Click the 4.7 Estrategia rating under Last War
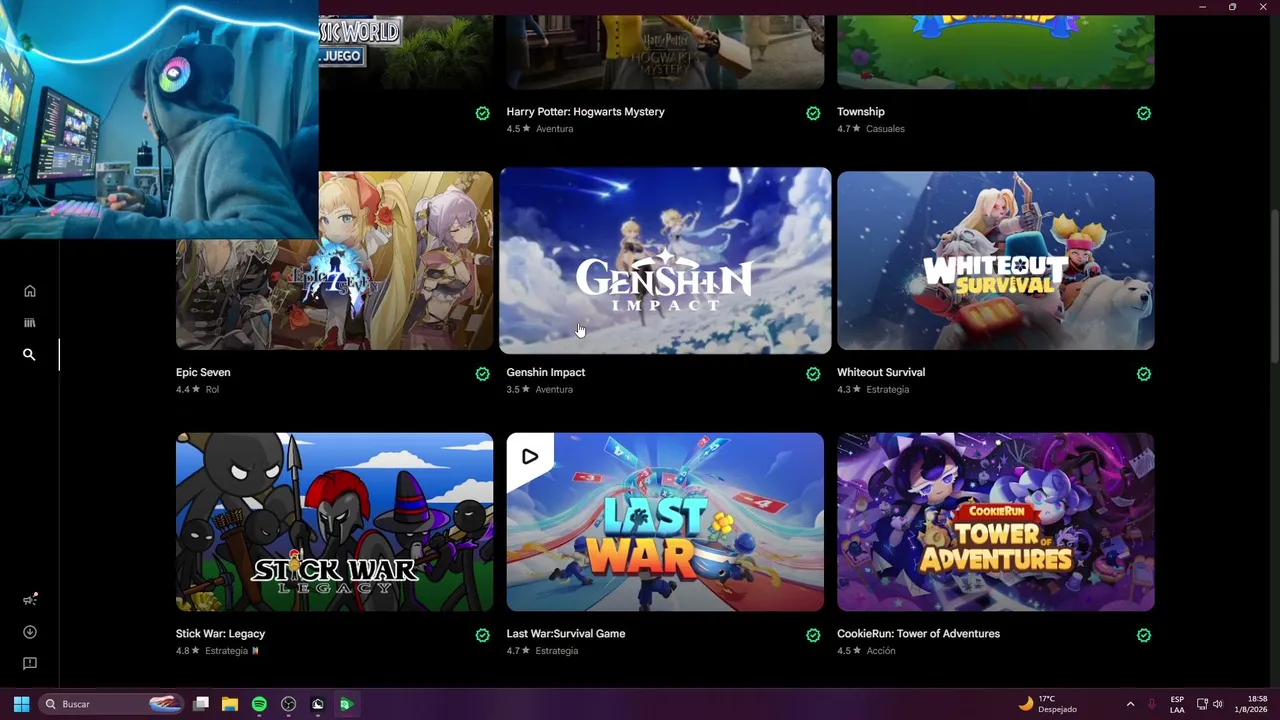1280x720 pixels. coord(542,650)
